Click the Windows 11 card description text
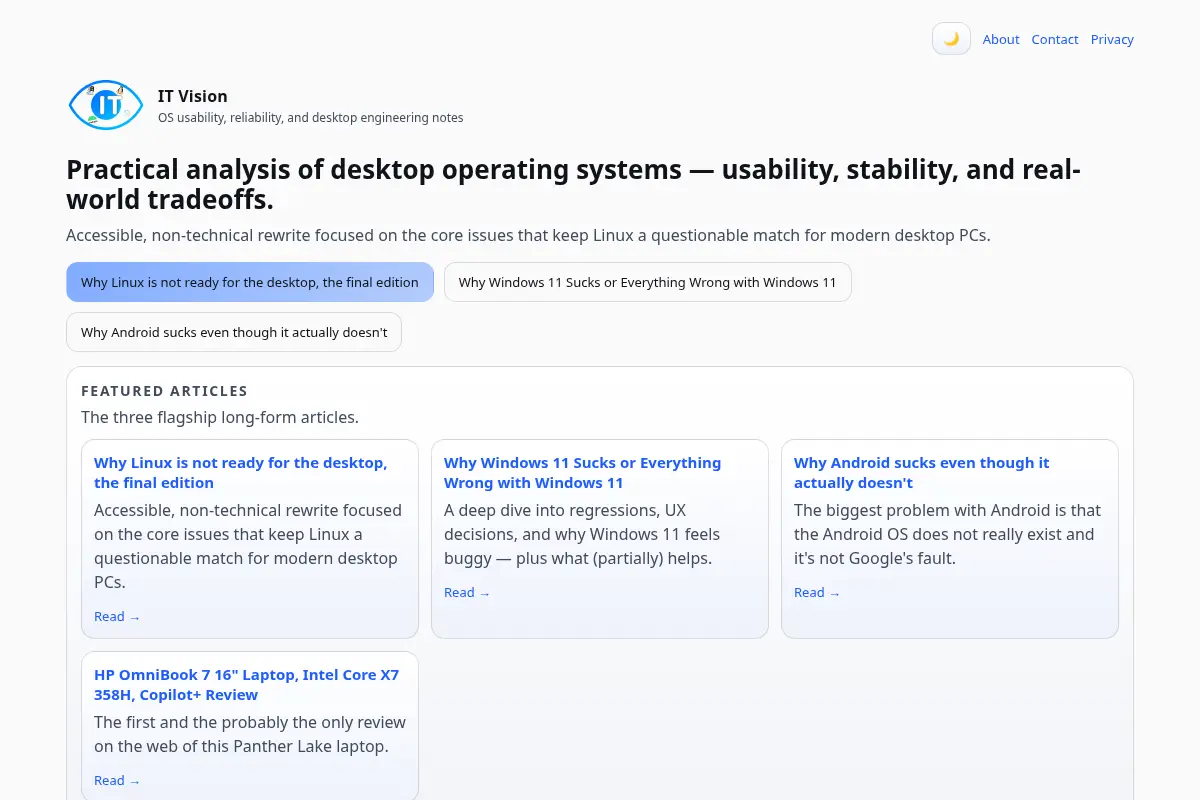The width and height of the screenshot is (1200, 800). [582, 534]
